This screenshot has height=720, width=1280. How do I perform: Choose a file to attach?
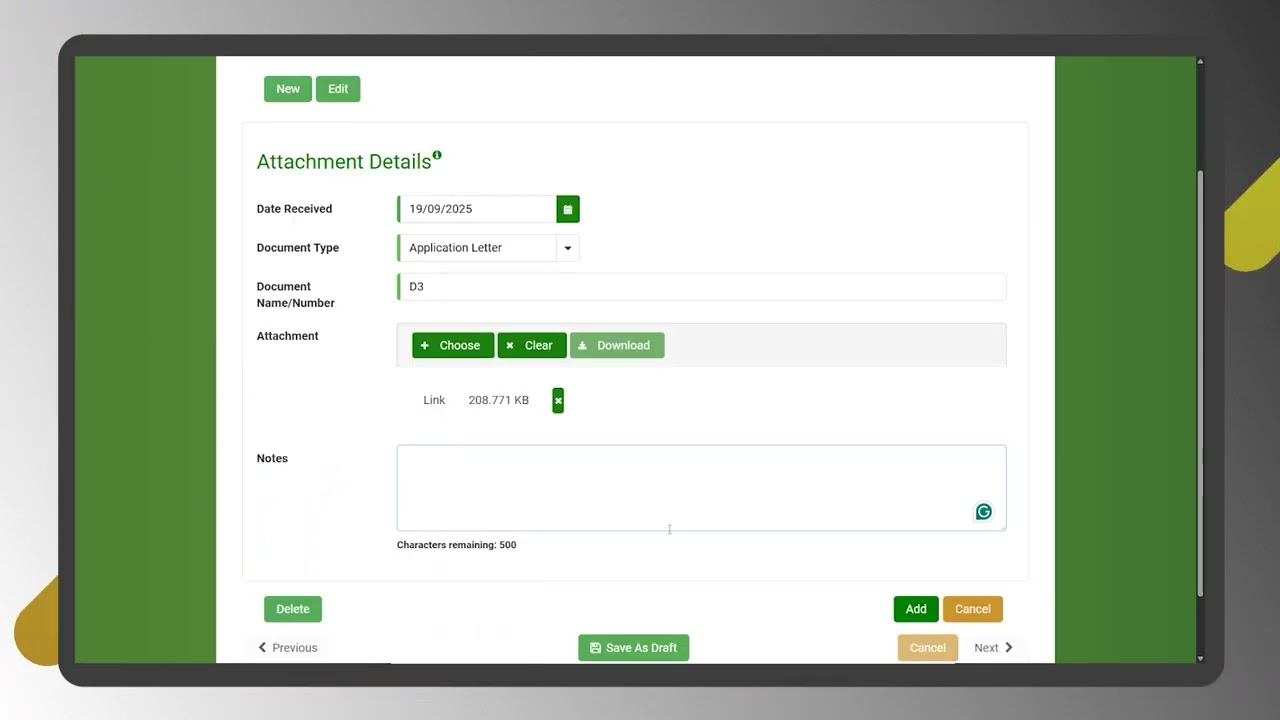pyautogui.click(x=453, y=345)
